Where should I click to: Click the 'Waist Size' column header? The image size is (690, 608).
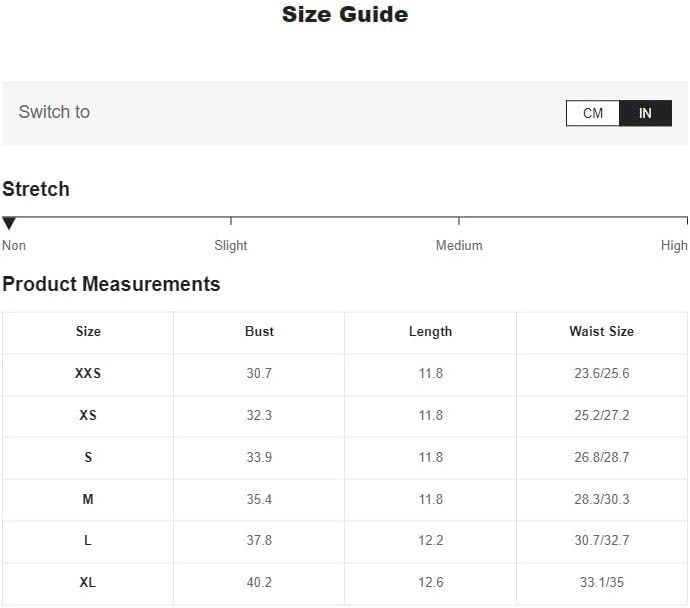click(602, 331)
